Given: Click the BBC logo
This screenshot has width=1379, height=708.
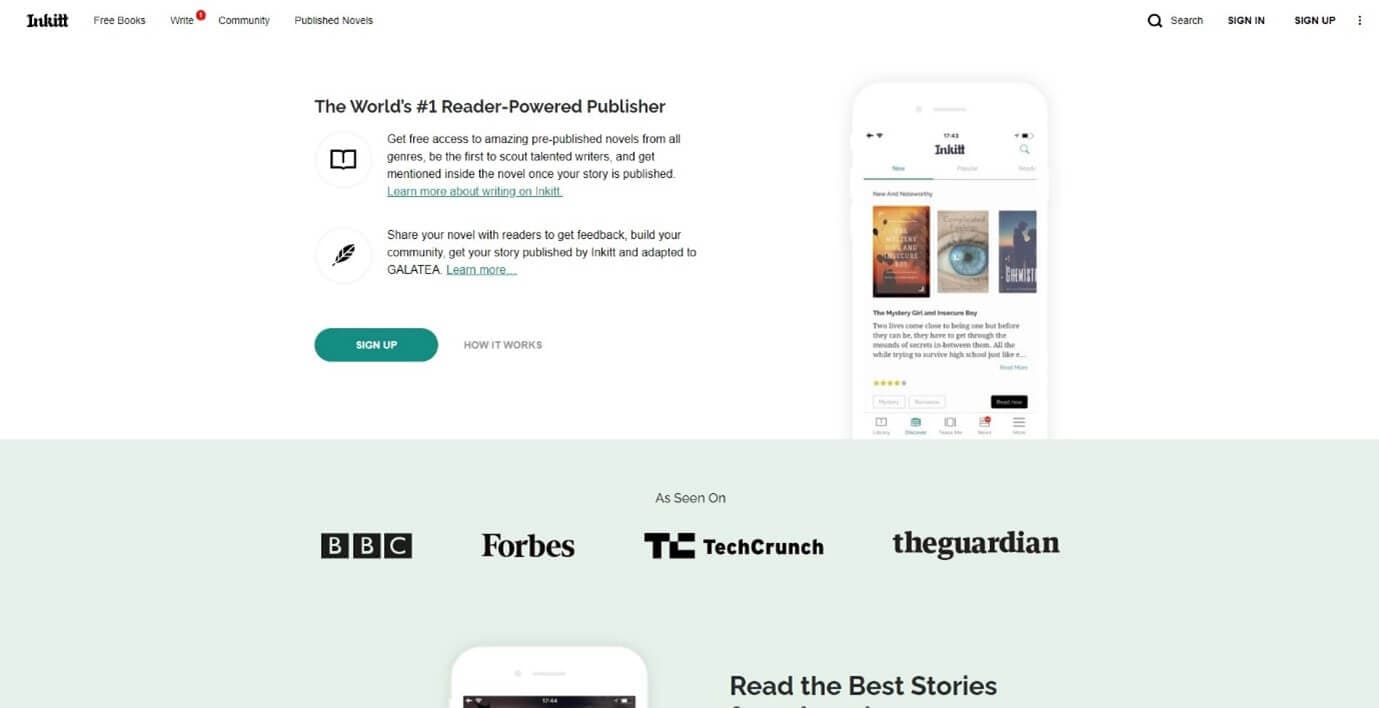Looking at the screenshot, I should (x=366, y=546).
